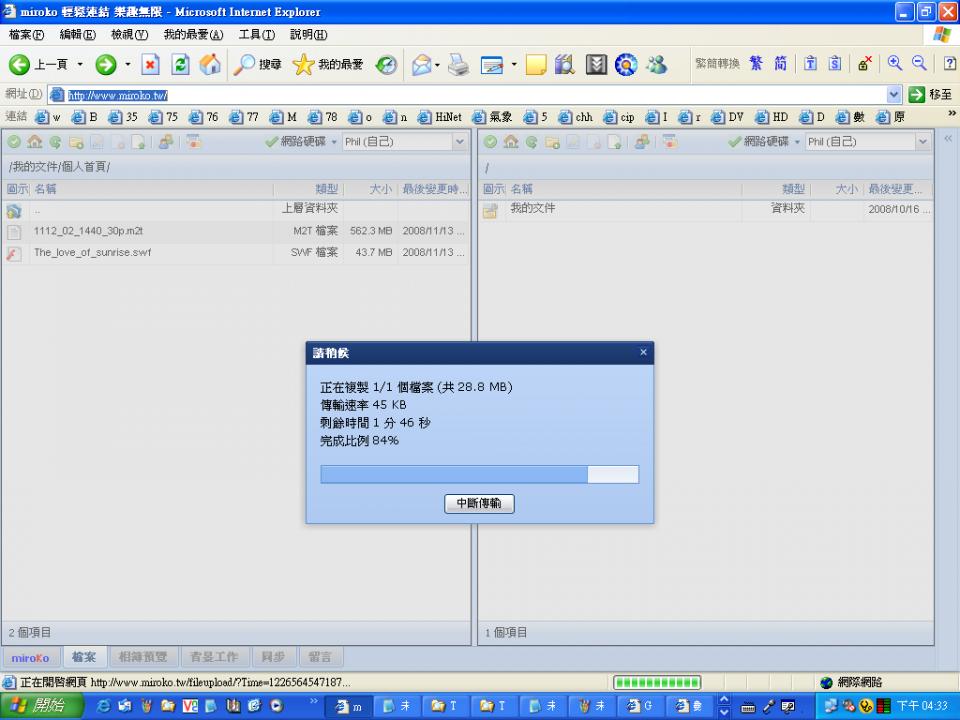The height and width of the screenshot is (720, 960).
Task: Click the Mail envelope icon
Action: click(x=422, y=64)
